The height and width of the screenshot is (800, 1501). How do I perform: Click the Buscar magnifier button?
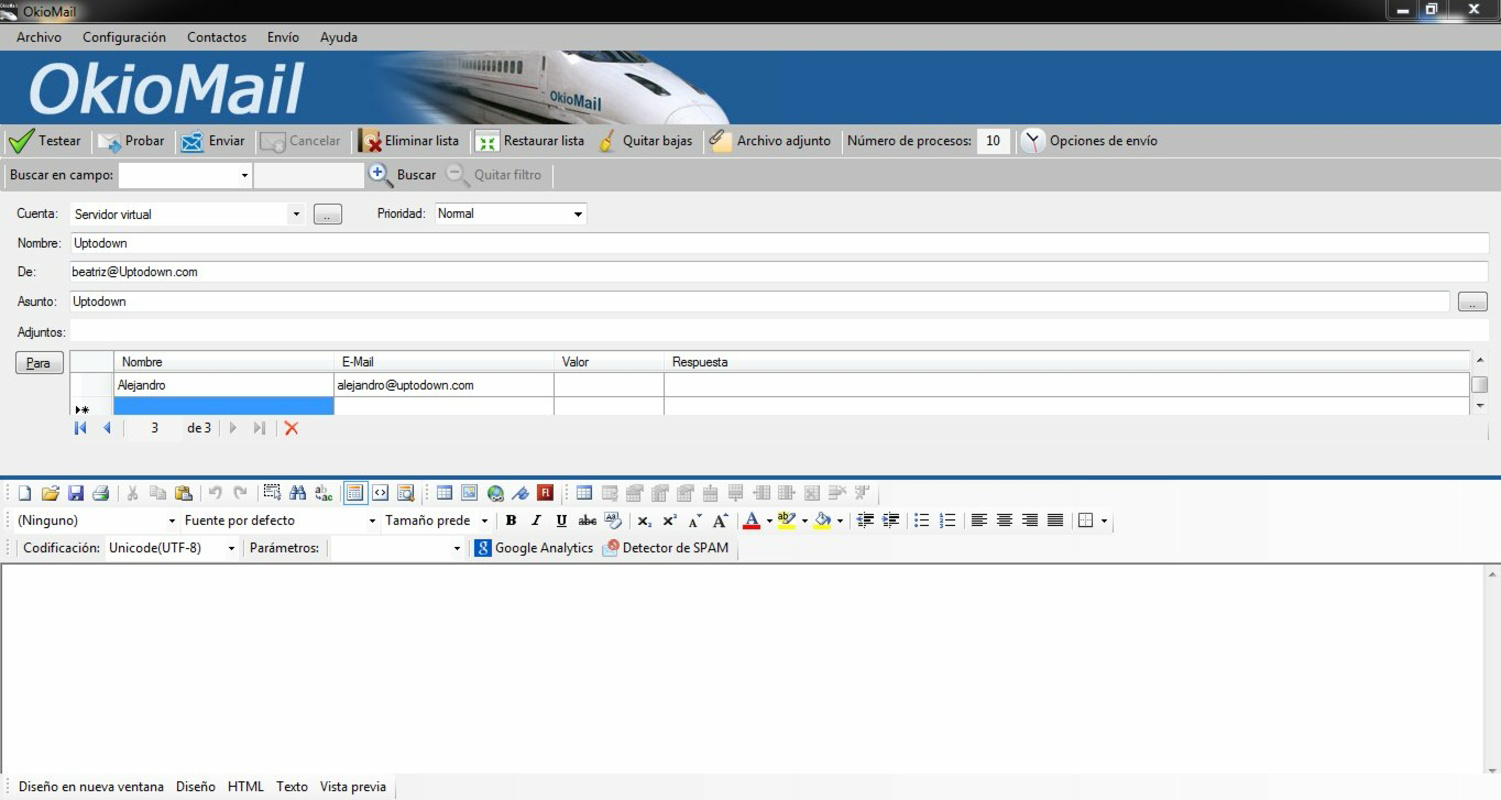tap(403, 175)
